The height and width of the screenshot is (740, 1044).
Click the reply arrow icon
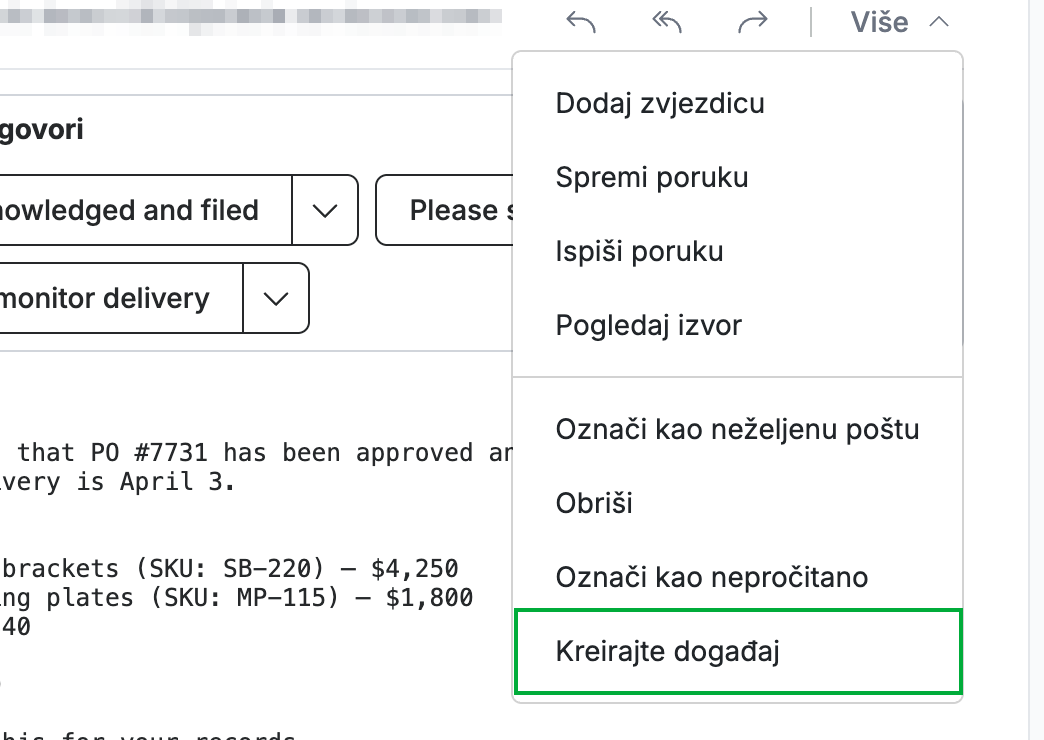coord(581,23)
